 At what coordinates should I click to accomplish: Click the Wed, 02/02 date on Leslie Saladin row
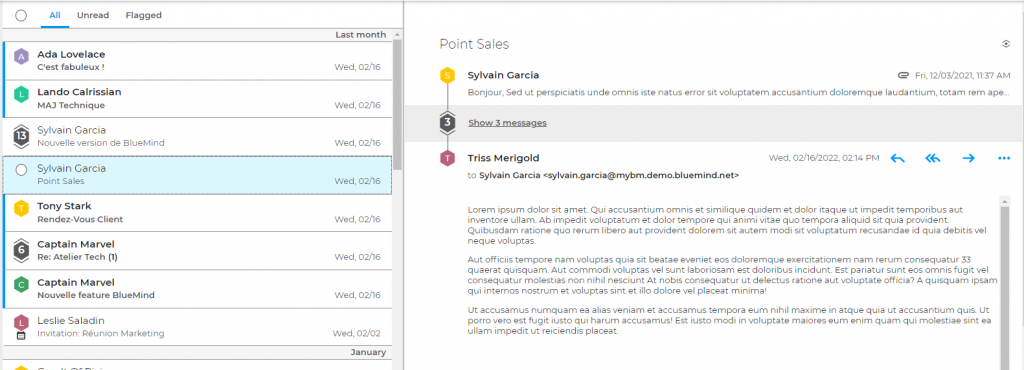pyautogui.click(x=357, y=333)
